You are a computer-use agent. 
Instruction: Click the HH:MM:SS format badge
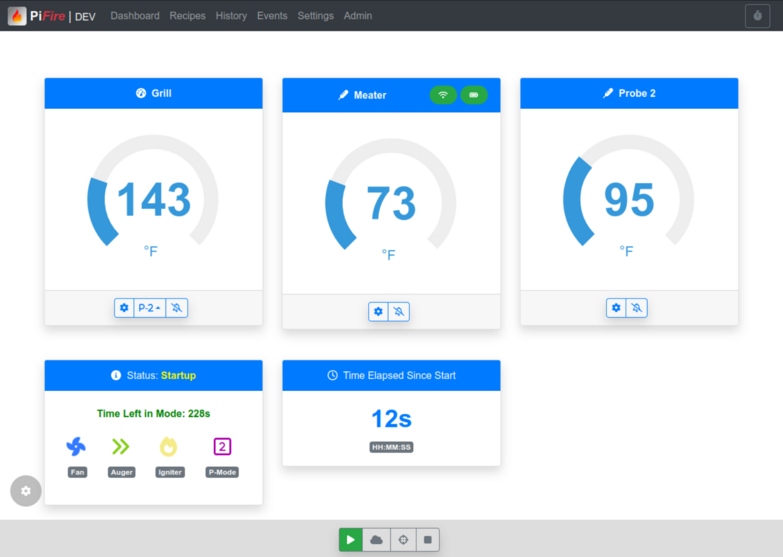pos(392,447)
